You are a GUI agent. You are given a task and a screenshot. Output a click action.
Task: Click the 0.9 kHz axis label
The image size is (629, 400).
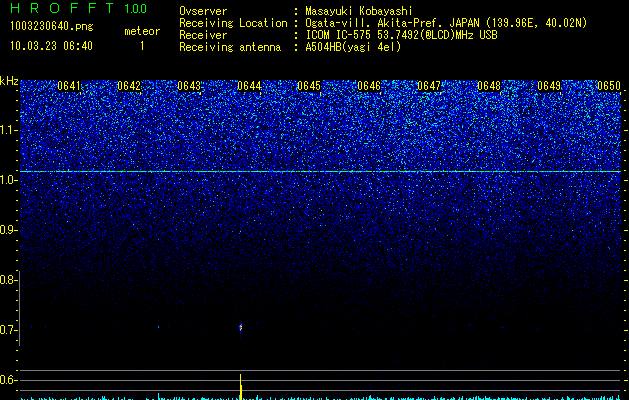7,230
